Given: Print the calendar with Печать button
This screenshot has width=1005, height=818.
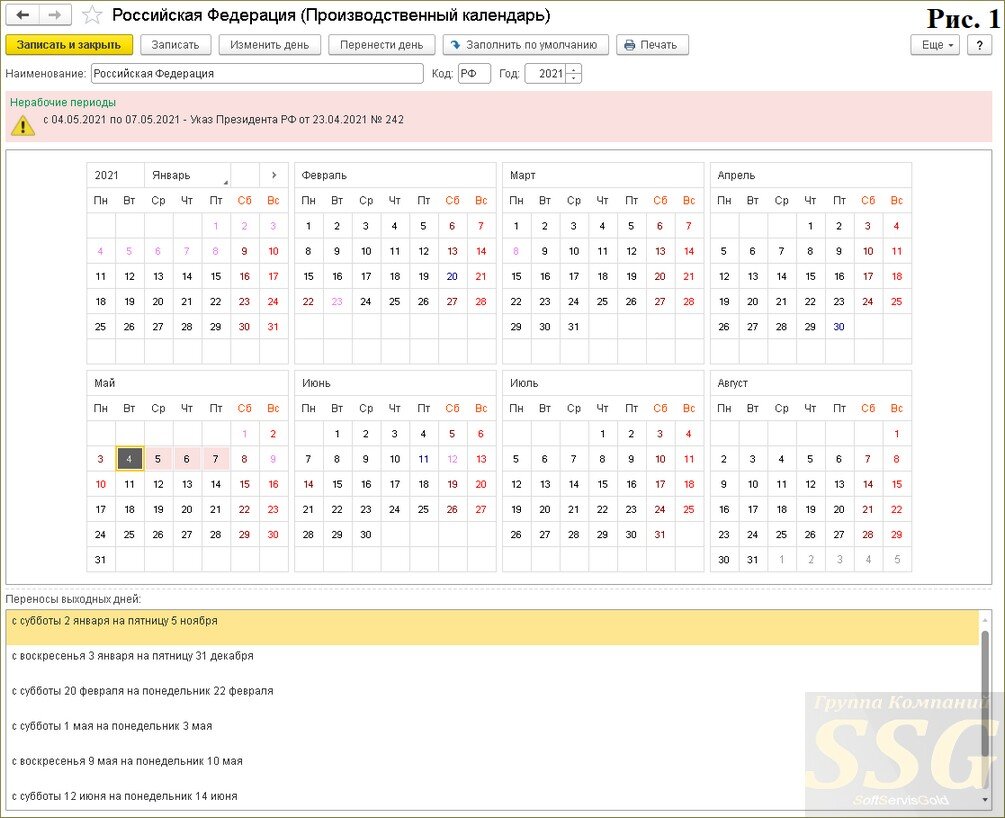Looking at the screenshot, I should point(652,45).
